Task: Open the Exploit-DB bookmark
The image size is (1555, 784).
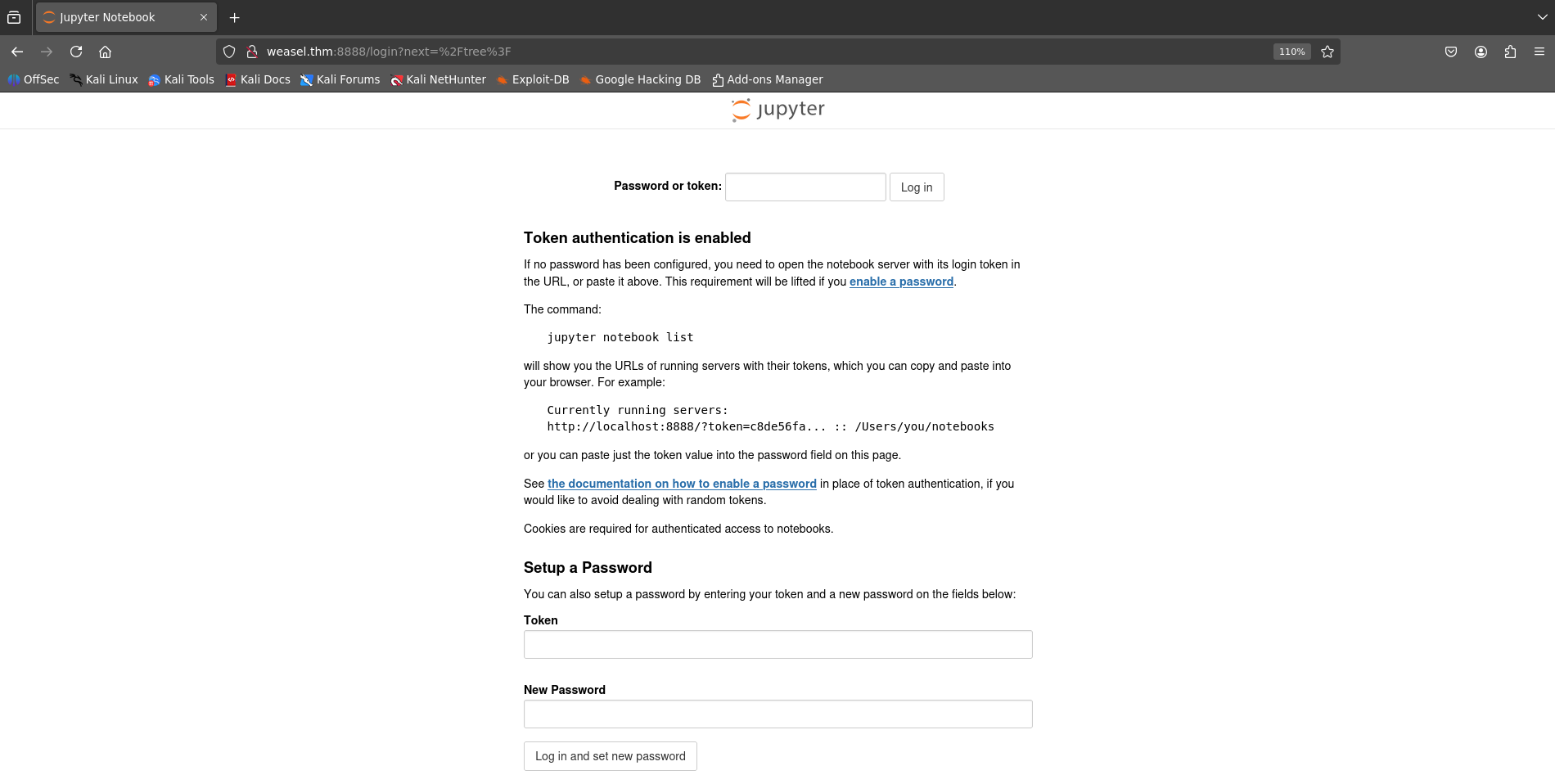Action: 533,79
